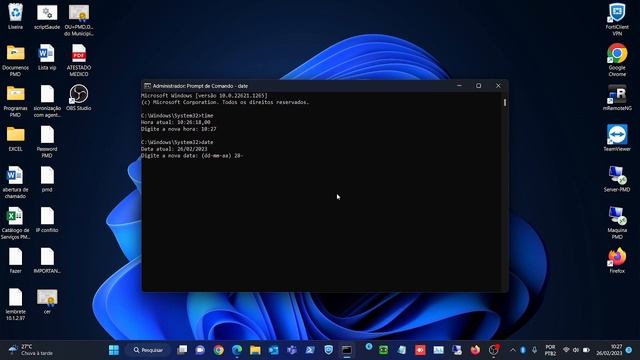Open the scriptSaude desktop file
The image size is (640, 360).
point(47,16)
